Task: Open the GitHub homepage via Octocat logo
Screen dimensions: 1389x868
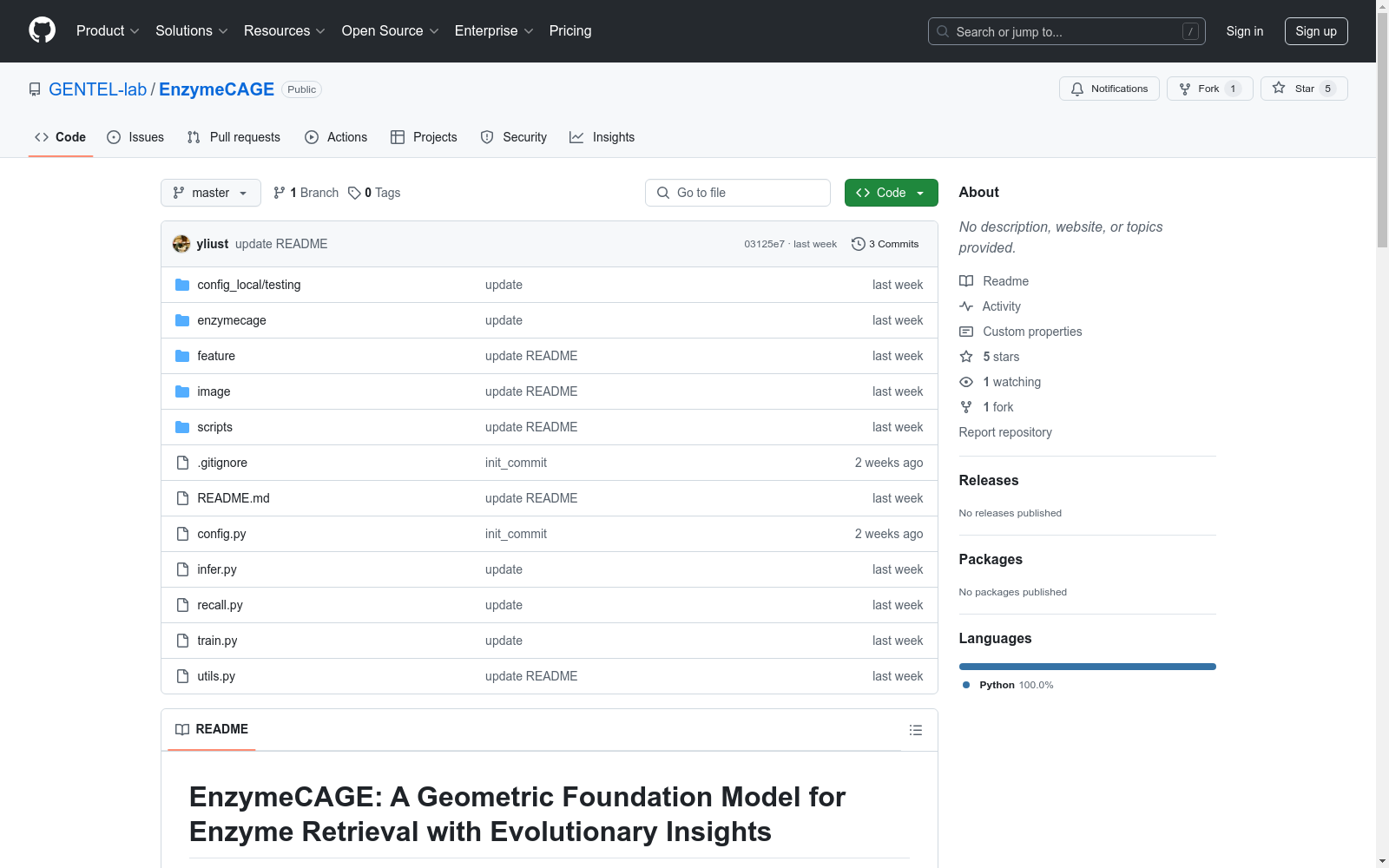Action: click(x=42, y=30)
